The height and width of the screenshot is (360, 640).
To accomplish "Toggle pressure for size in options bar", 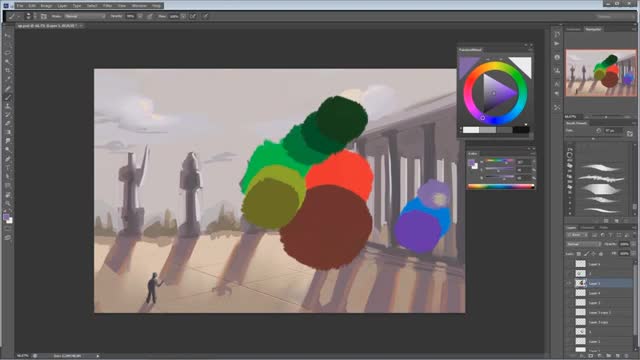I will point(205,16).
